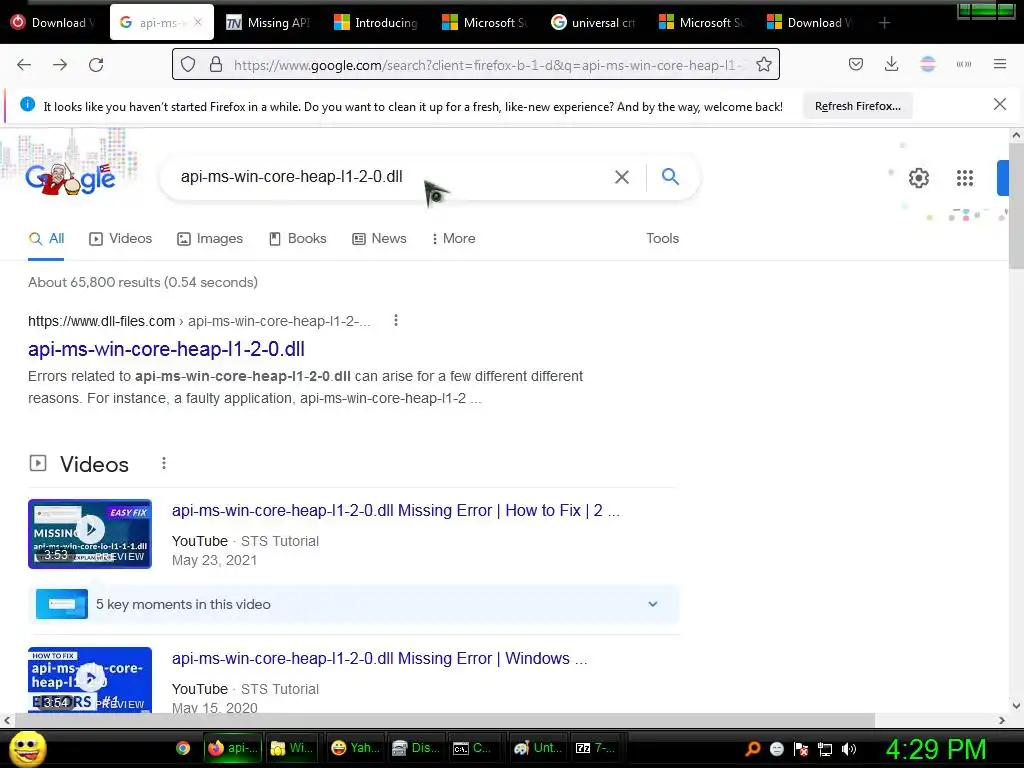Click the Refresh Firefox button

tap(857, 106)
